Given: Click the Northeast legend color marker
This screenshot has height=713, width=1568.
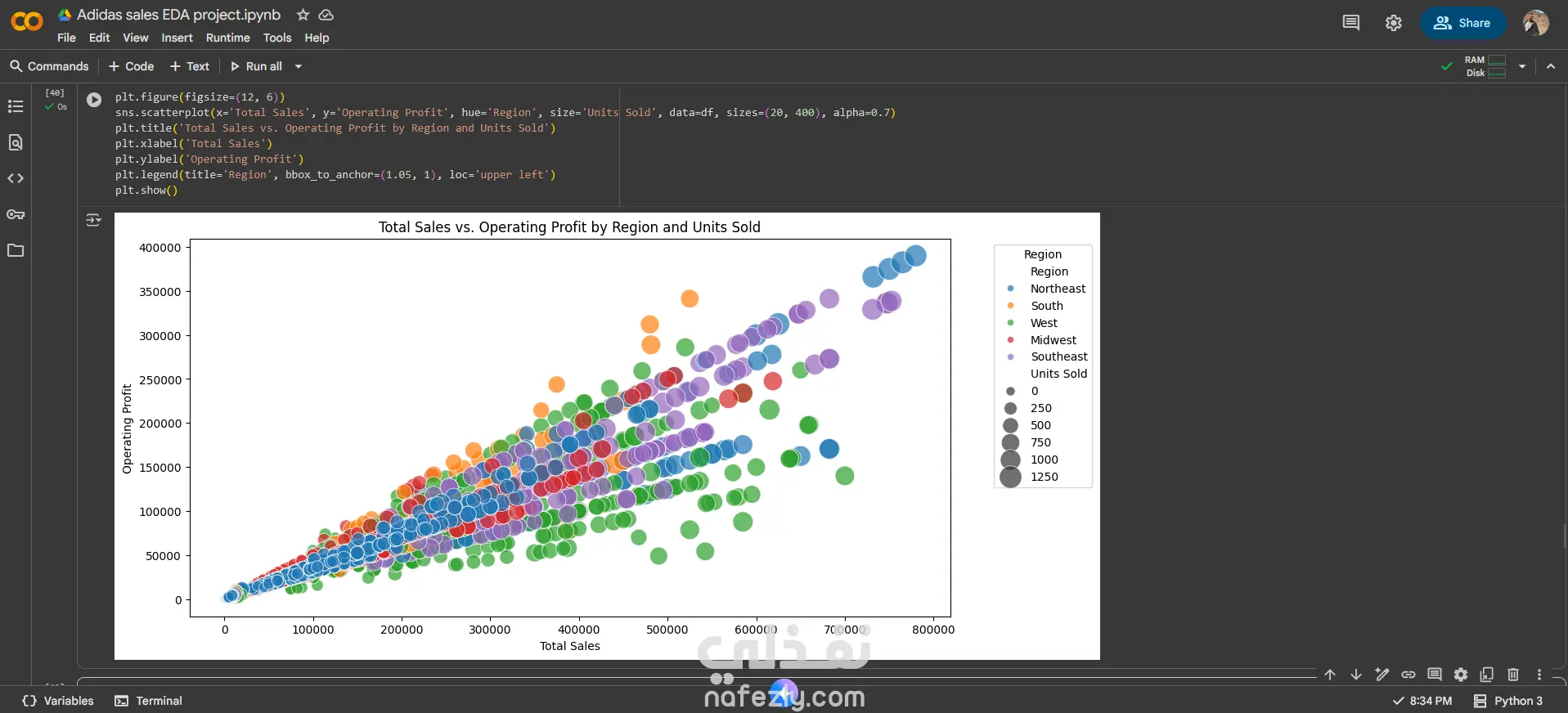Looking at the screenshot, I should pos(1011,289).
